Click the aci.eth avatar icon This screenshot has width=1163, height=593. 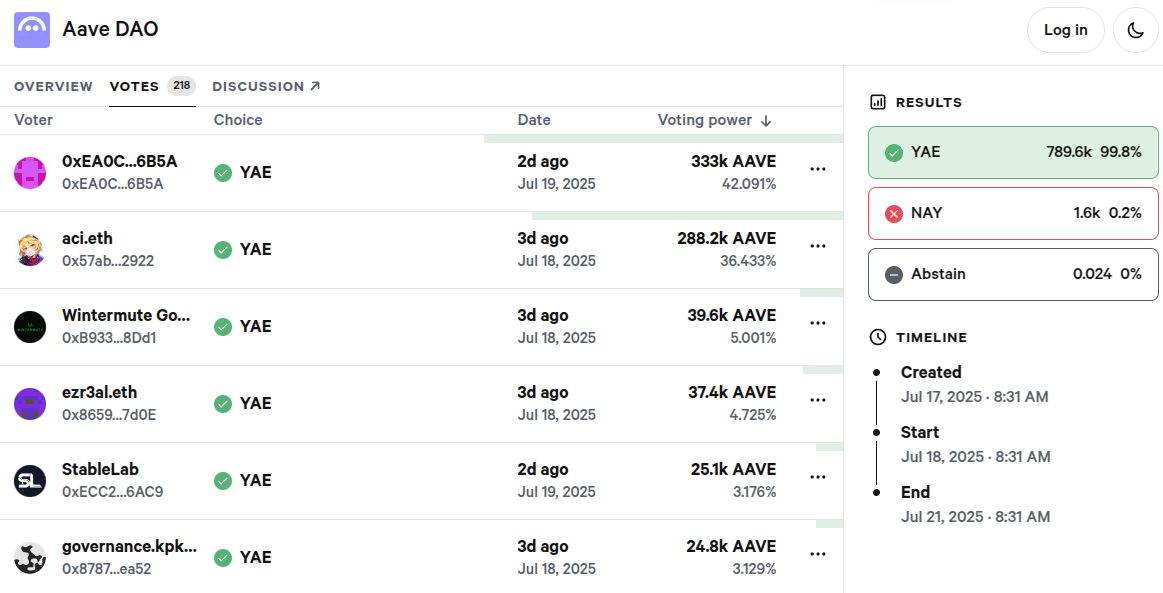click(30, 250)
